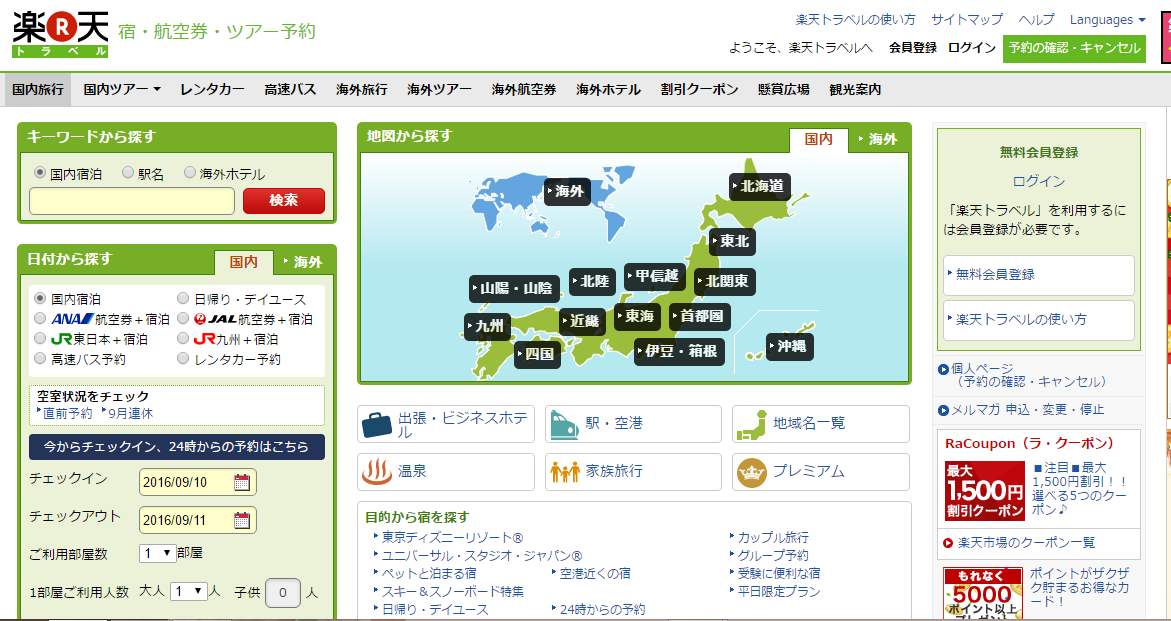Open the 国内旅行 navigation item
Image resolution: width=1171 pixels, height=621 pixels.
click(x=38, y=90)
